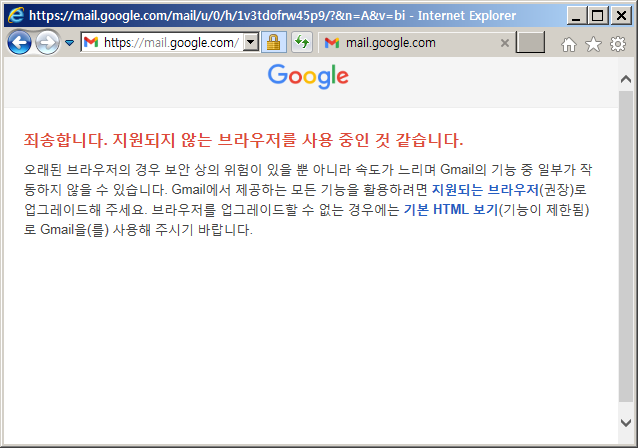Minimize the Internet Explorer window
Screen dimensions: 638x448
coord(576,16)
